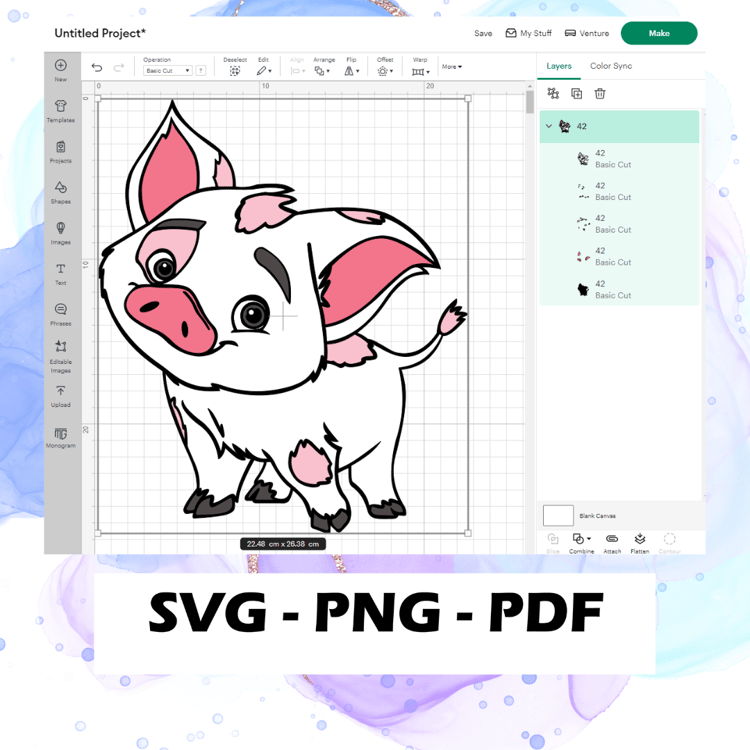Click the Flatten icon
The image size is (750, 750).
pyautogui.click(x=640, y=539)
